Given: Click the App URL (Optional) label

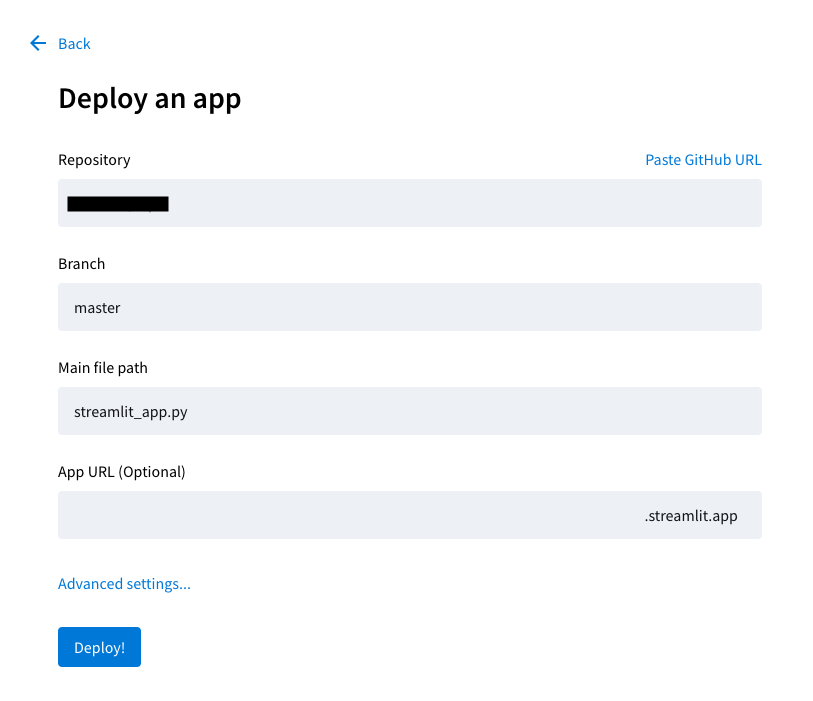Looking at the screenshot, I should (122, 472).
